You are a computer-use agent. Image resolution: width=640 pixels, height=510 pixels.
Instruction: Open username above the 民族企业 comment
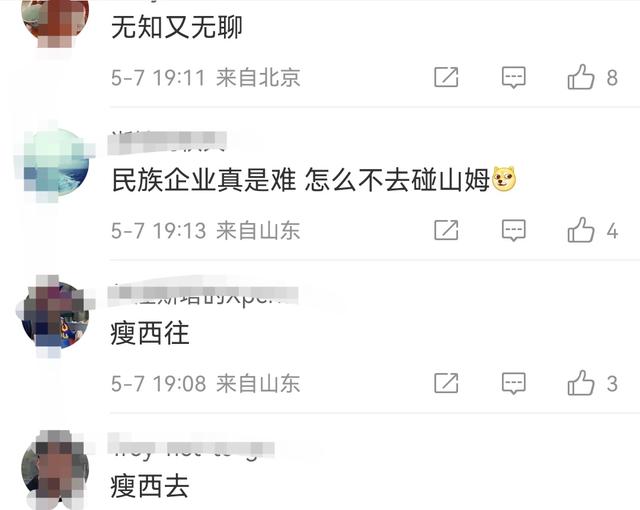(167, 141)
